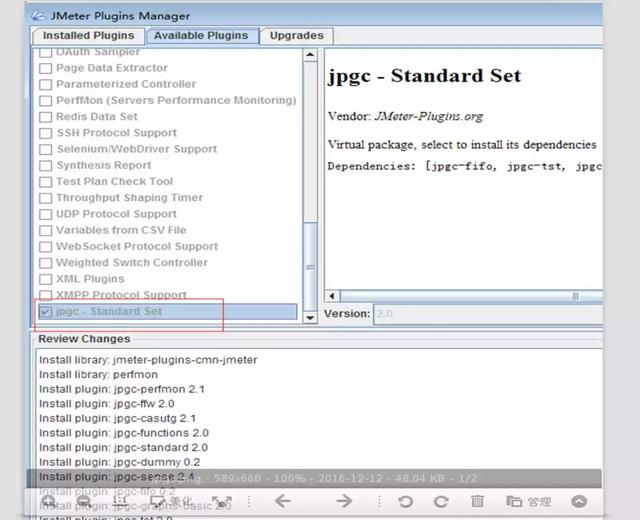Image resolution: width=640 pixels, height=520 pixels.
Task: Tick Variables from CSV File checkbox
Action: pyautogui.click(x=45, y=230)
